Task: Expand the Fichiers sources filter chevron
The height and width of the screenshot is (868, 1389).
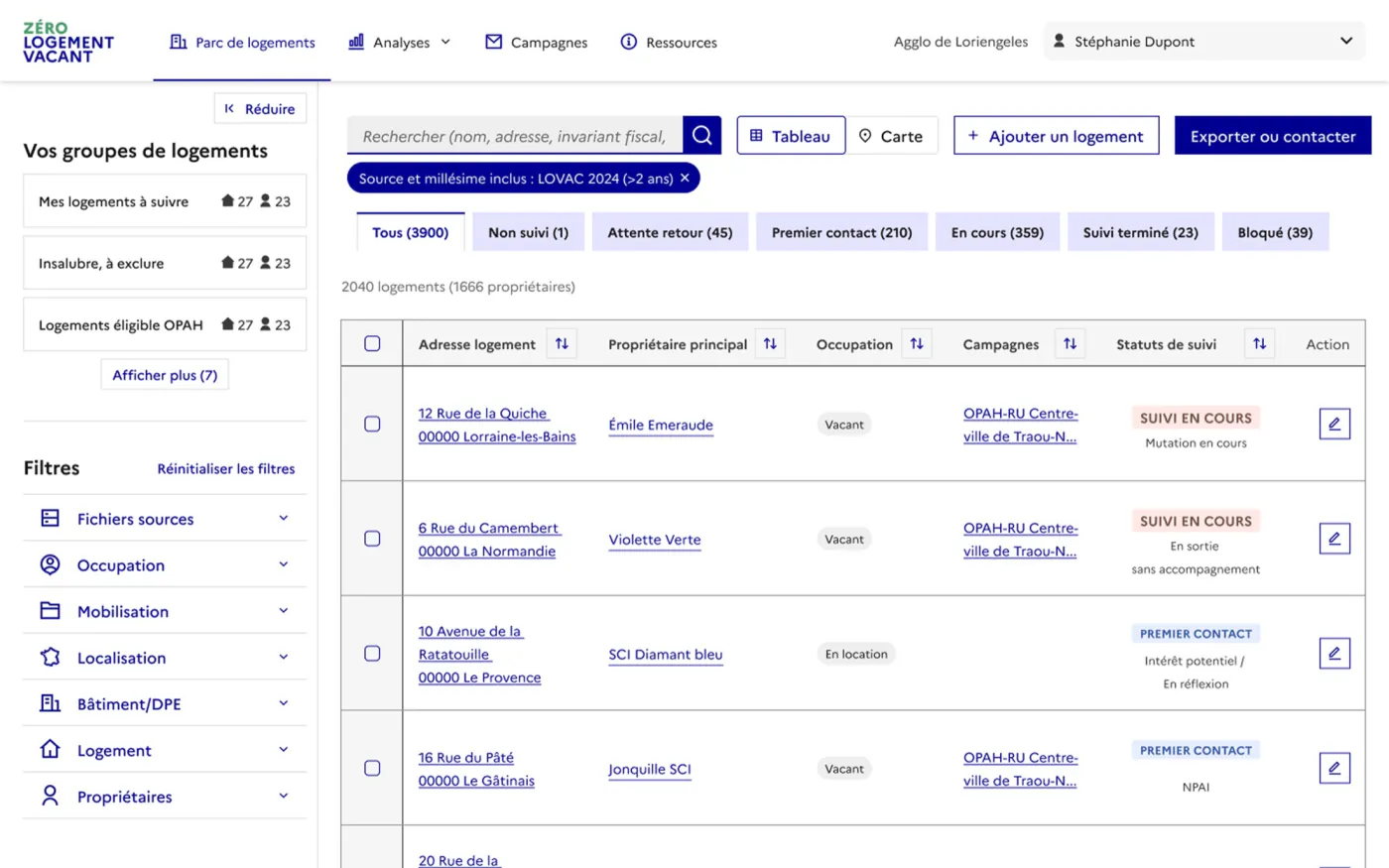Action: pyautogui.click(x=283, y=518)
